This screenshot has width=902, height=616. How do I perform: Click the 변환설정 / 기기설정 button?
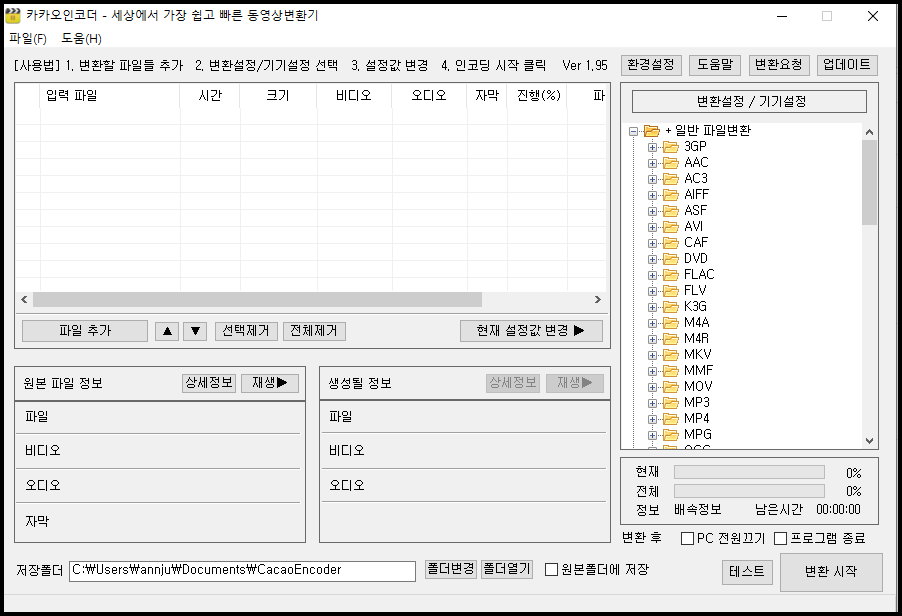(750, 102)
